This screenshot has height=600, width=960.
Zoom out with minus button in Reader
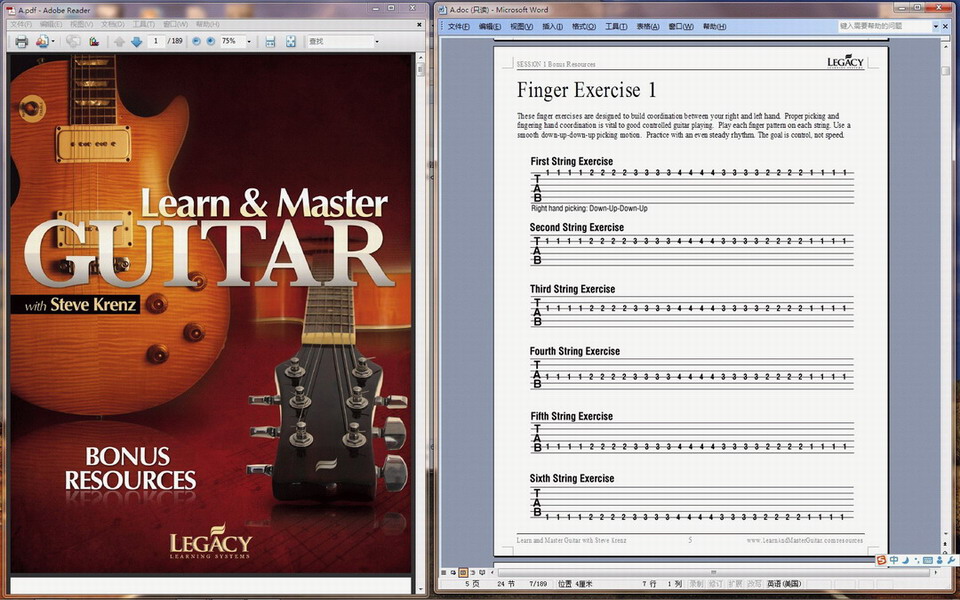197,41
